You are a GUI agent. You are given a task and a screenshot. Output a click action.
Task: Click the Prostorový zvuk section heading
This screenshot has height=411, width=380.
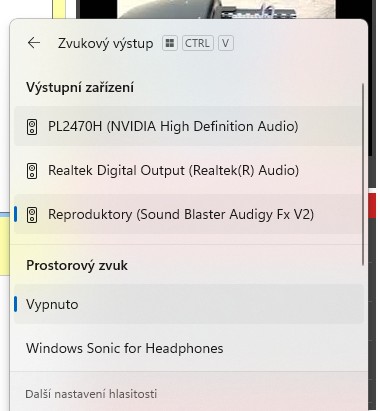[x=77, y=266]
